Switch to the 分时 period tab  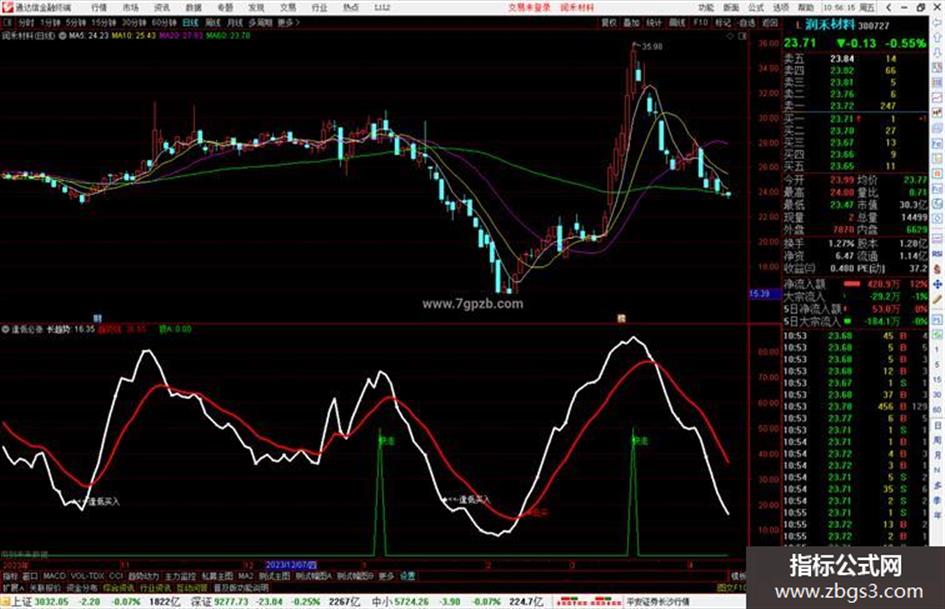click(x=25, y=22)
